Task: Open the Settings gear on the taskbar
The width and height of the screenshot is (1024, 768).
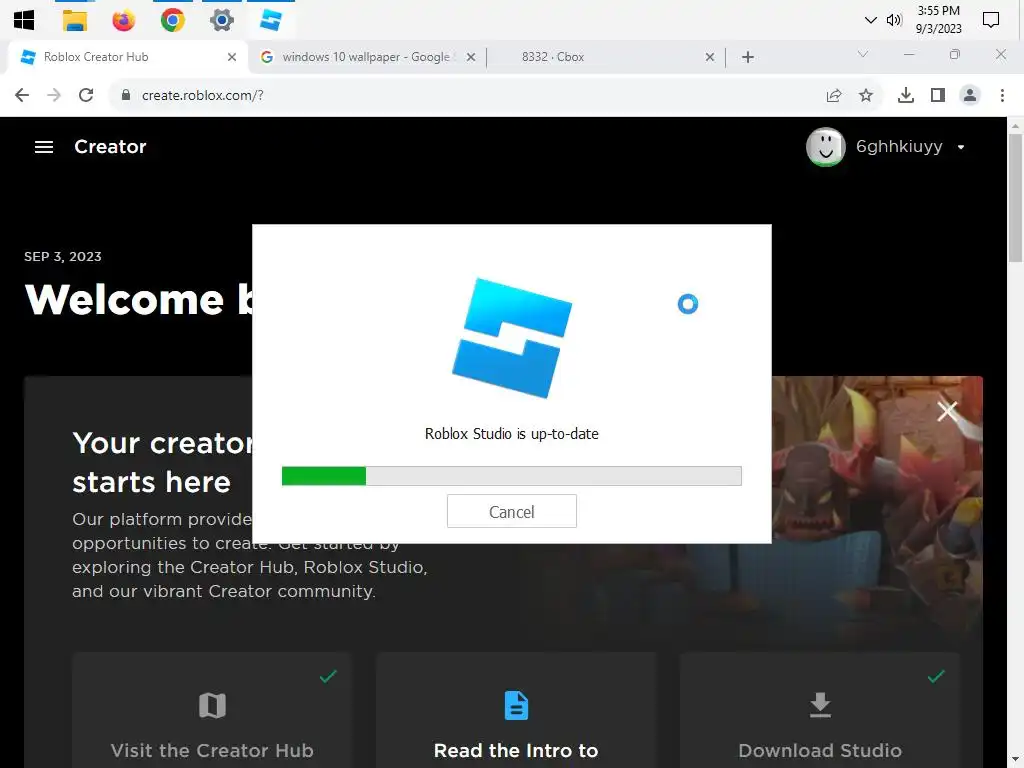Action: coord(221,20)
